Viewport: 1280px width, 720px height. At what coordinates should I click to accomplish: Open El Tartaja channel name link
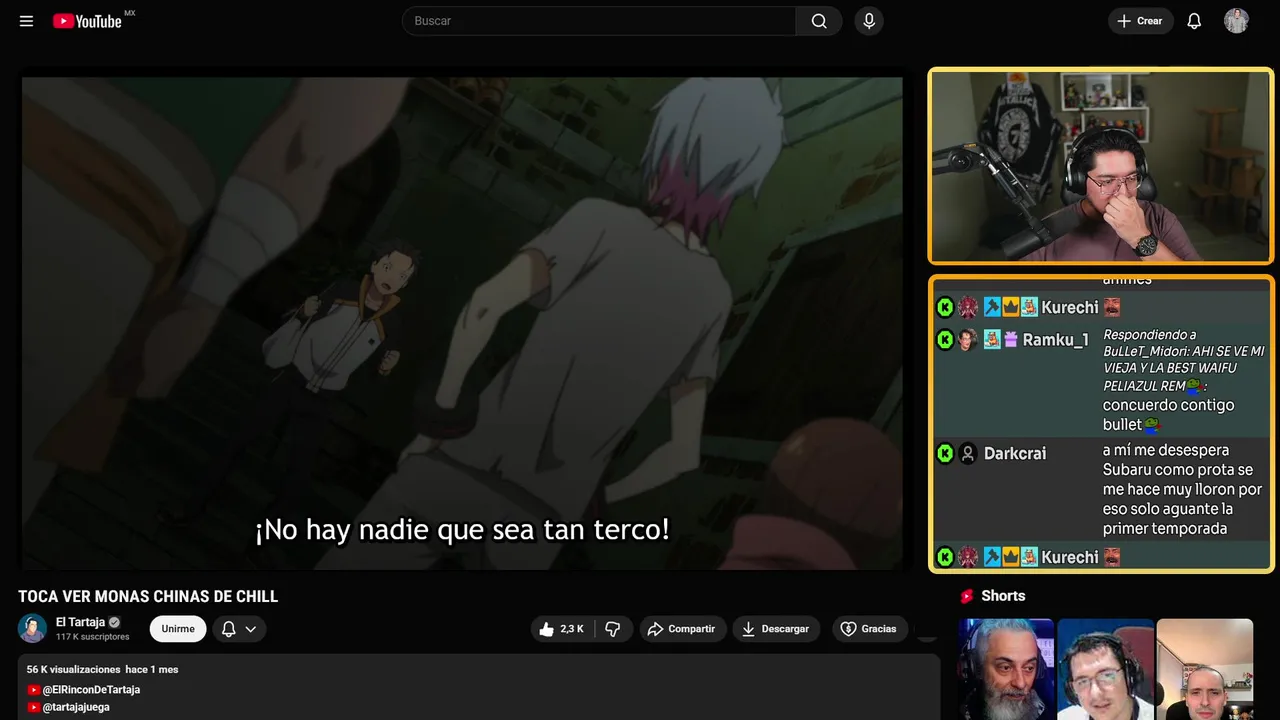point(80,622)
